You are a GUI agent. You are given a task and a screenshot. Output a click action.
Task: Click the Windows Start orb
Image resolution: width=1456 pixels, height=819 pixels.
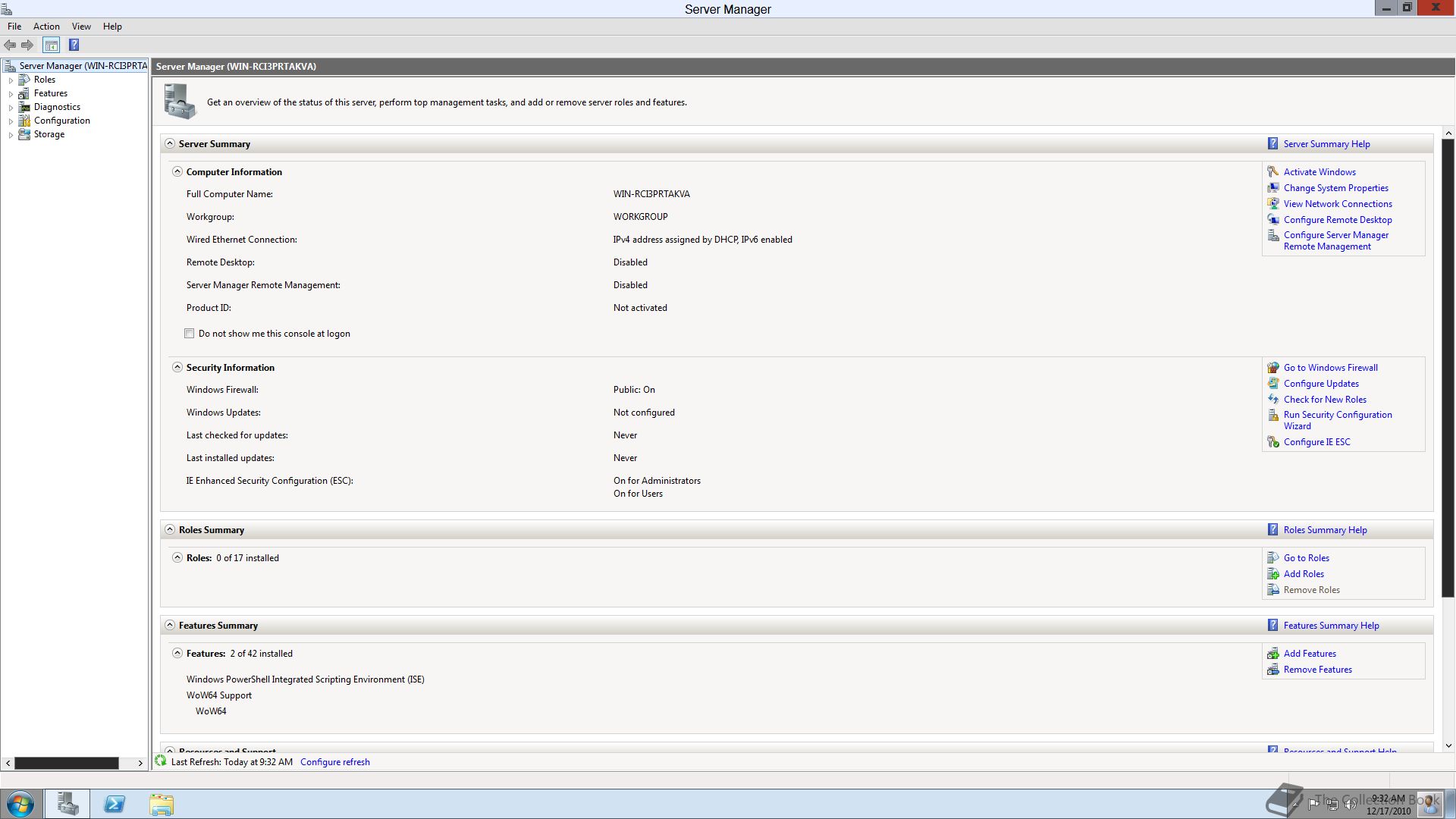click(20, 804)
